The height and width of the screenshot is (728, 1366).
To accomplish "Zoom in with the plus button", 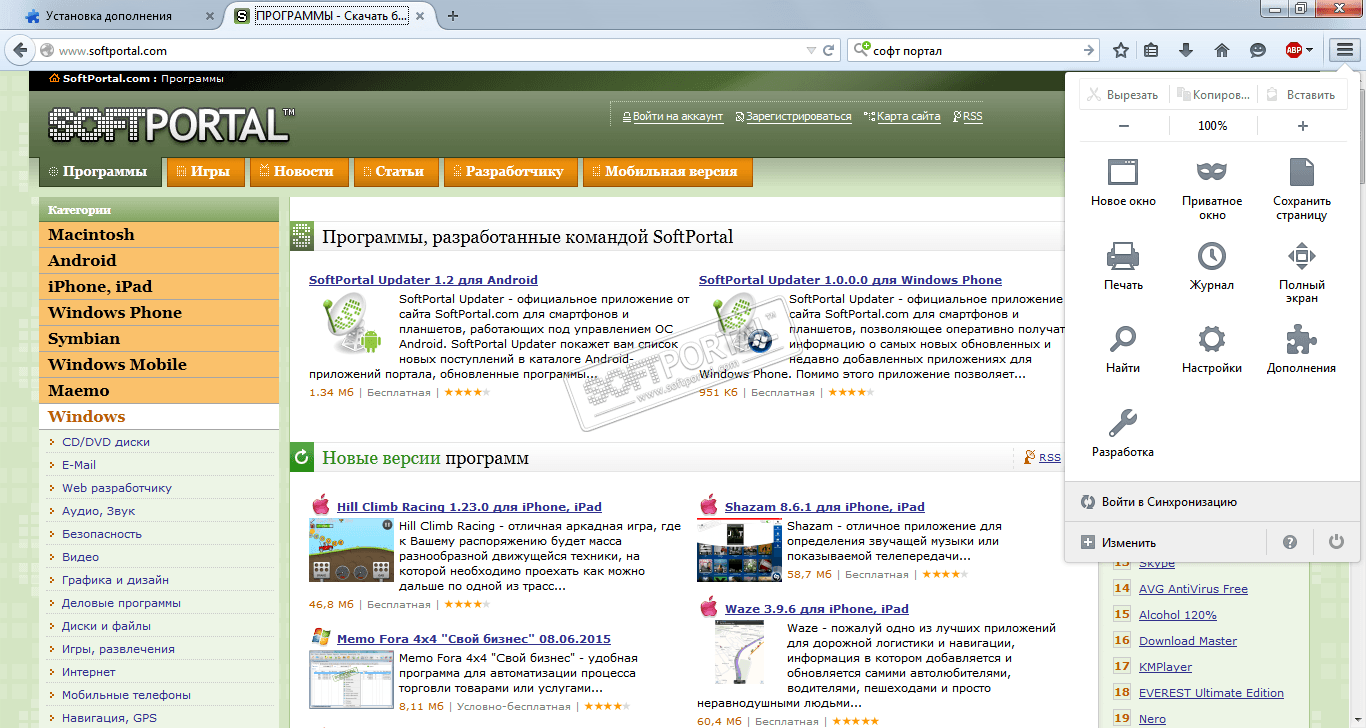I will tap(1302, 126).
